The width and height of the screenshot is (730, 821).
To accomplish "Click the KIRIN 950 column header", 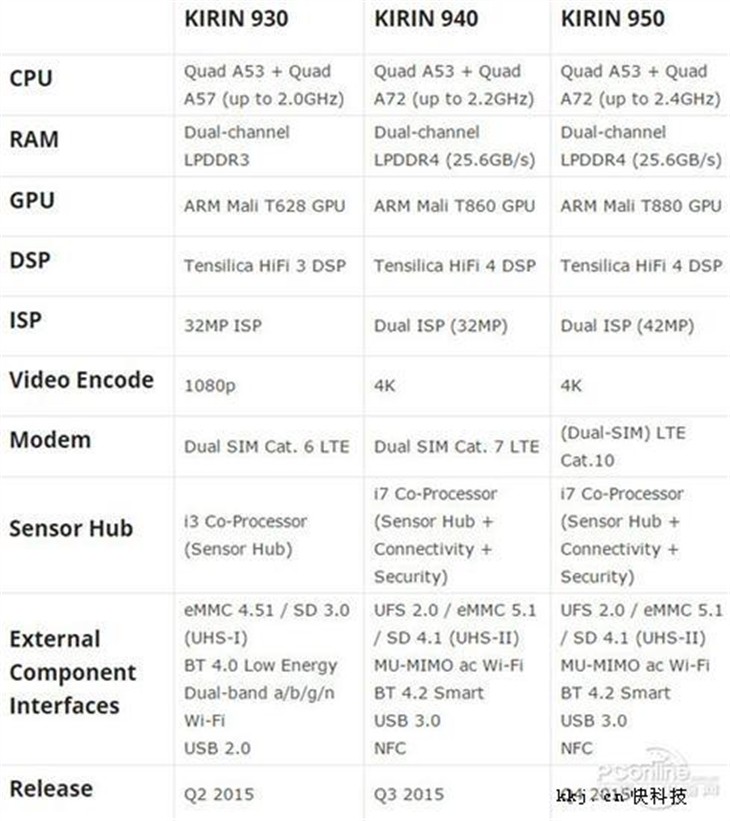I will pos(613,19).
